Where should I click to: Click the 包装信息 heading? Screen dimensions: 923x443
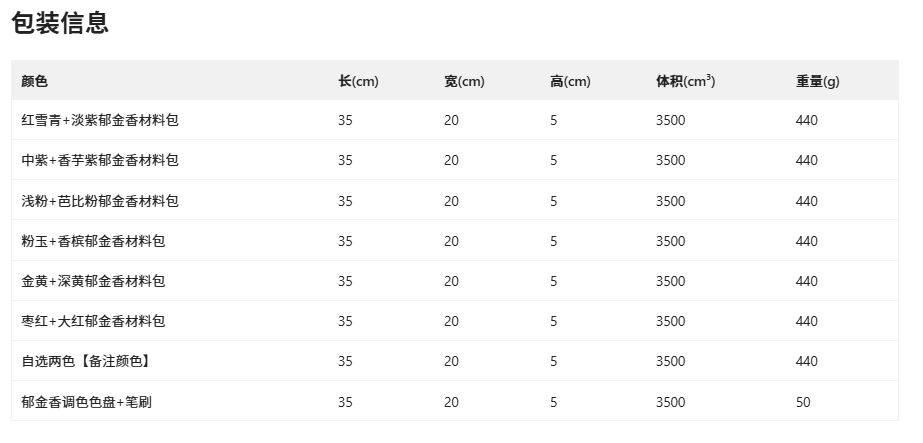(x=60, y=24)
